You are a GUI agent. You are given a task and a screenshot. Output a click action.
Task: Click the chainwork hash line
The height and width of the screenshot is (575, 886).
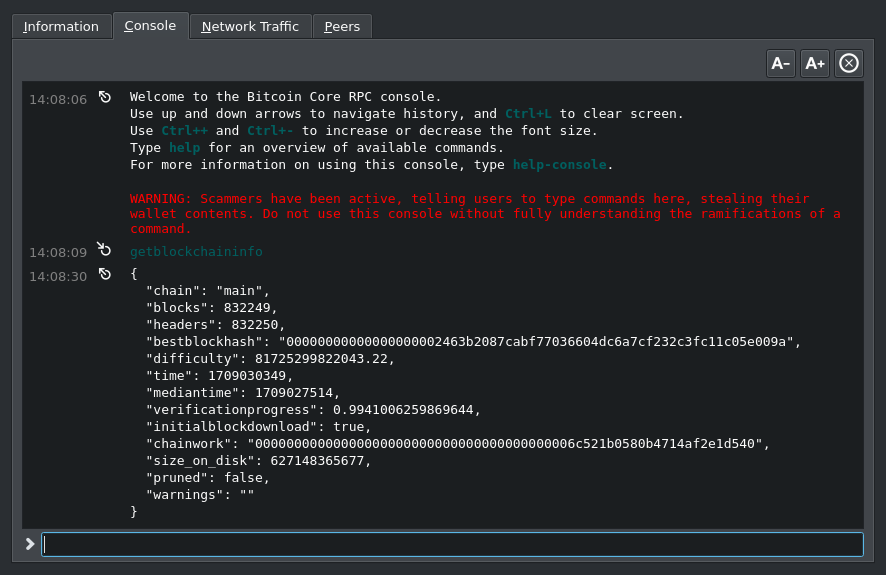pyautogui.click(x=458, y=443)
